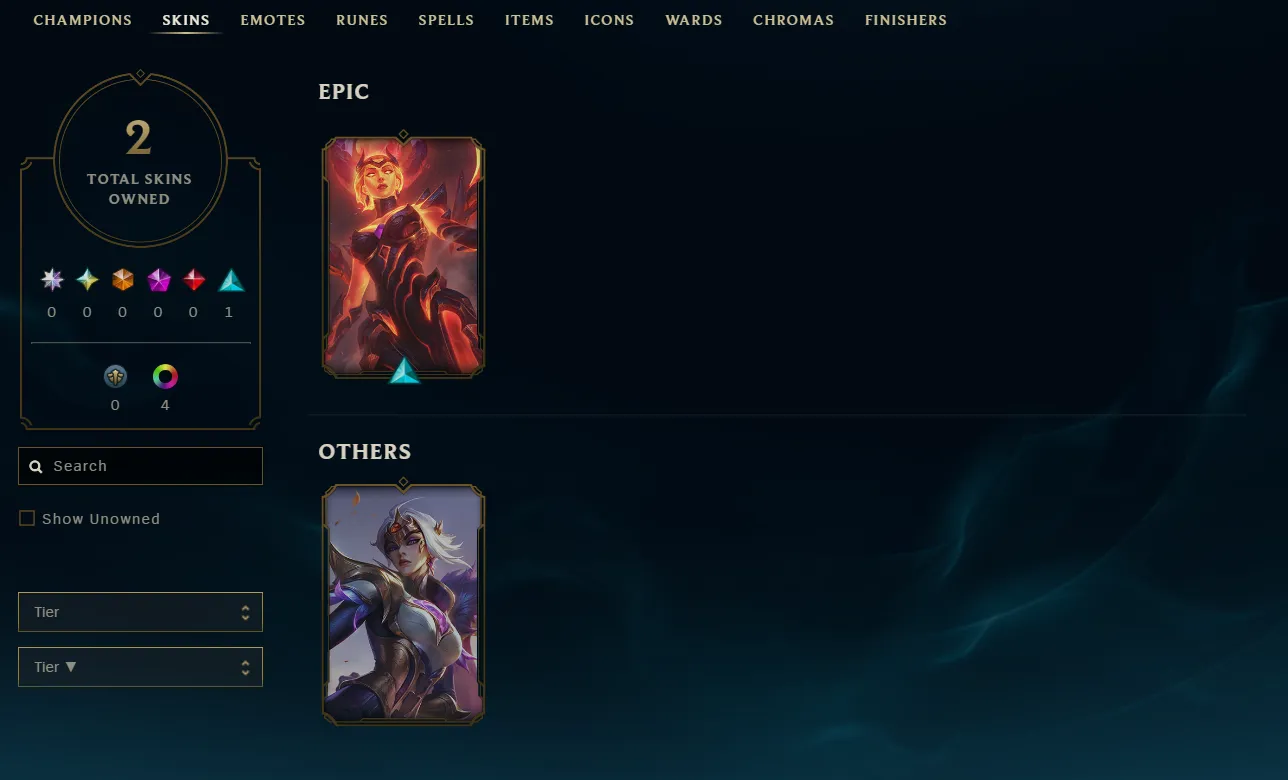Click the rainbow chroma color wheel
Screen dimensions: 1288x780
(165, 377)
